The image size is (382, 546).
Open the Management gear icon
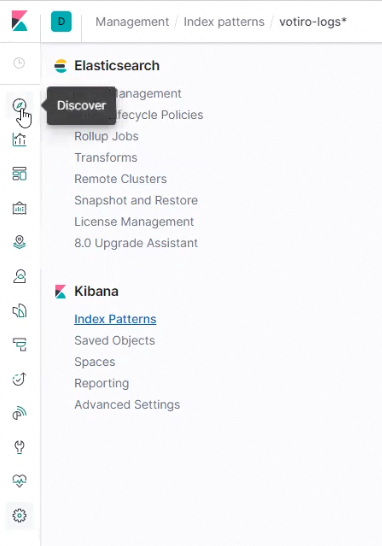click(x=20, y=515)
